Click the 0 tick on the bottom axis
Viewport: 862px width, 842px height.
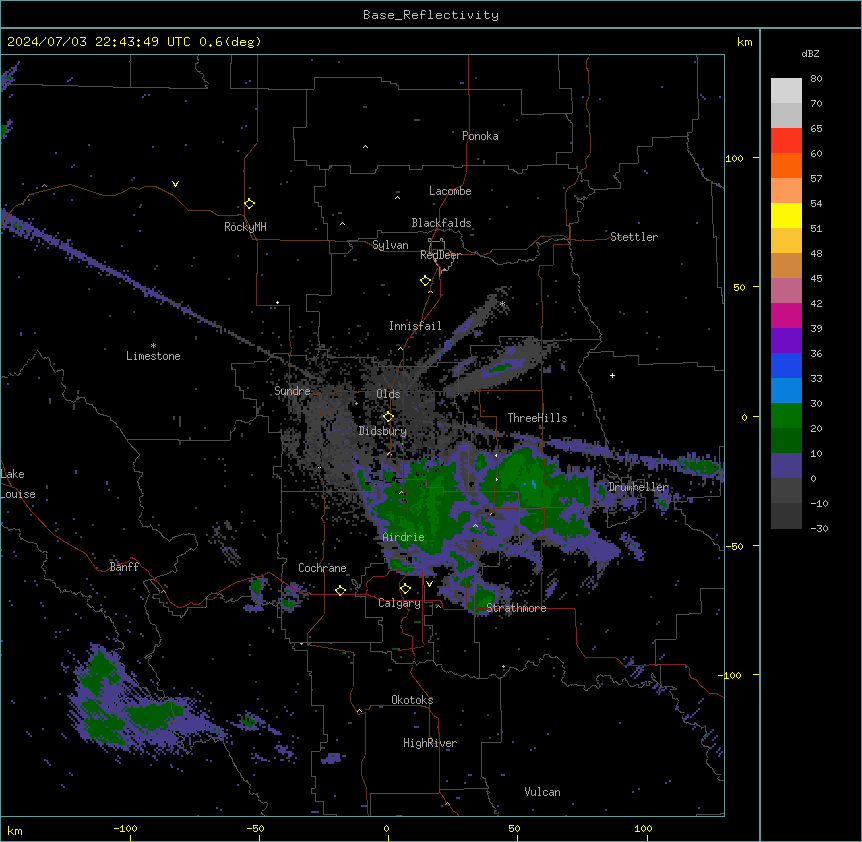tap(386, 828)
